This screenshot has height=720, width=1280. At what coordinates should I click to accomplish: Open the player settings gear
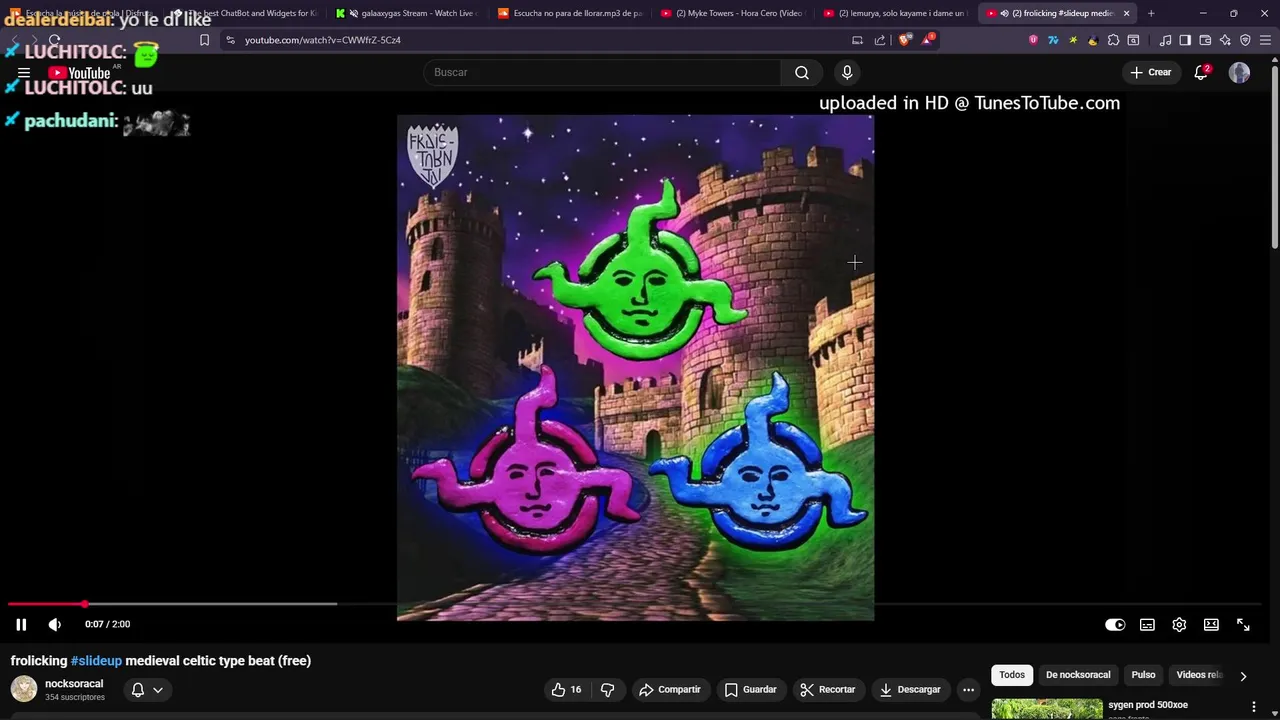click(1179, 624)
